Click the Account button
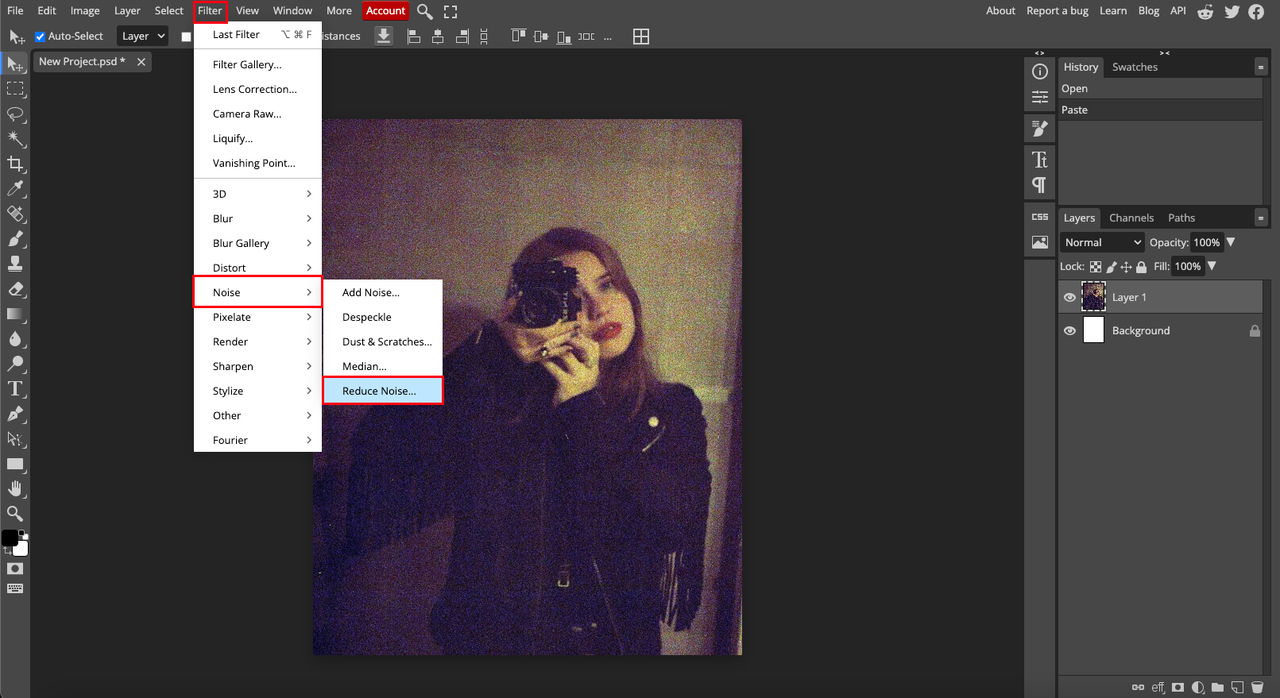The width and height of the screenshot is (1280, 698). pos(385,11)
